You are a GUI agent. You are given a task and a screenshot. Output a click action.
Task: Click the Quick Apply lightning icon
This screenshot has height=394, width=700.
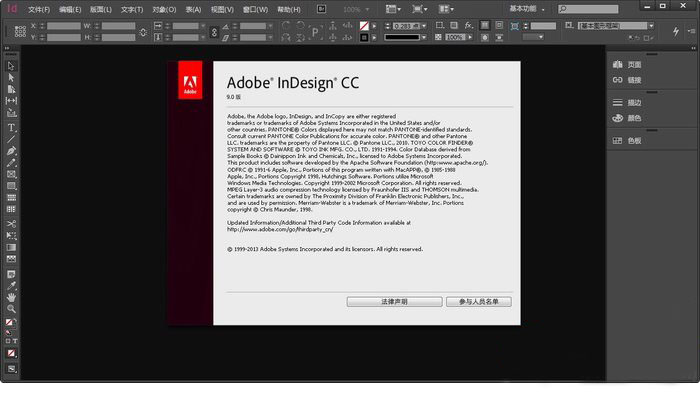675,31
